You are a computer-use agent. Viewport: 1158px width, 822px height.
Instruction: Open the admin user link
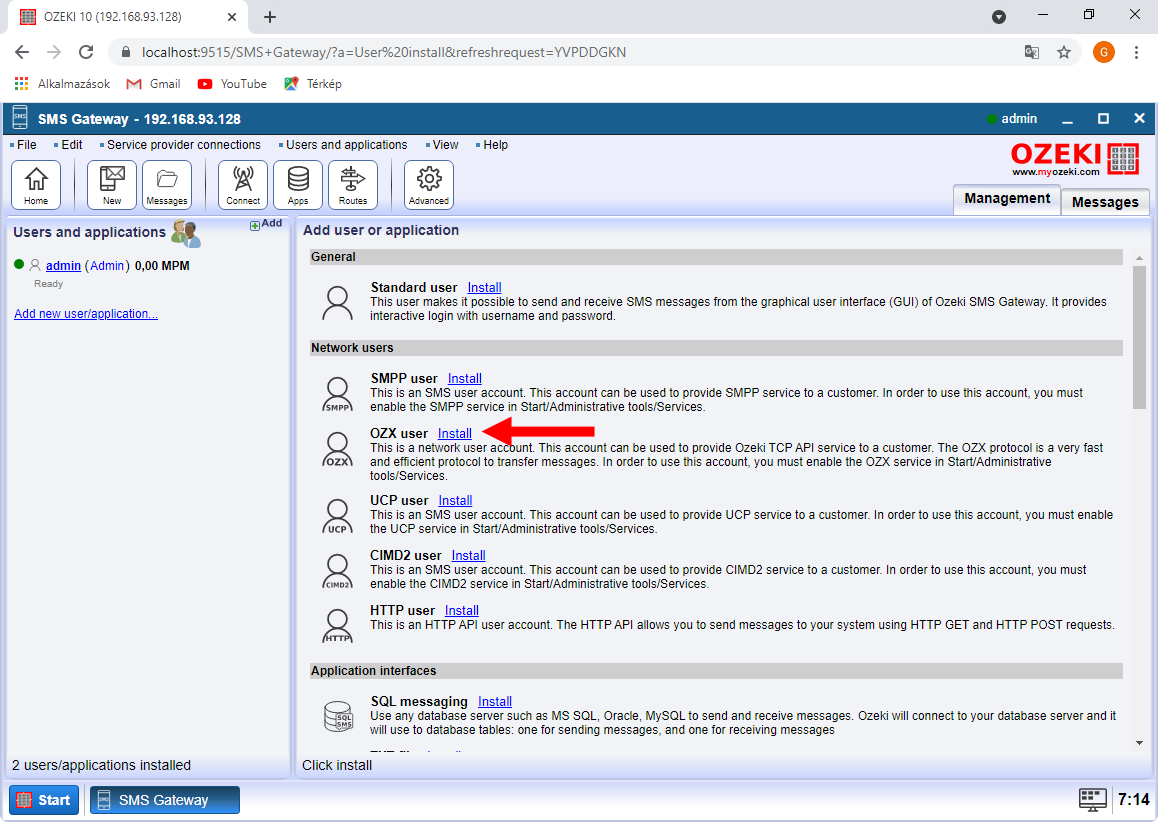(x=64, y=266)
